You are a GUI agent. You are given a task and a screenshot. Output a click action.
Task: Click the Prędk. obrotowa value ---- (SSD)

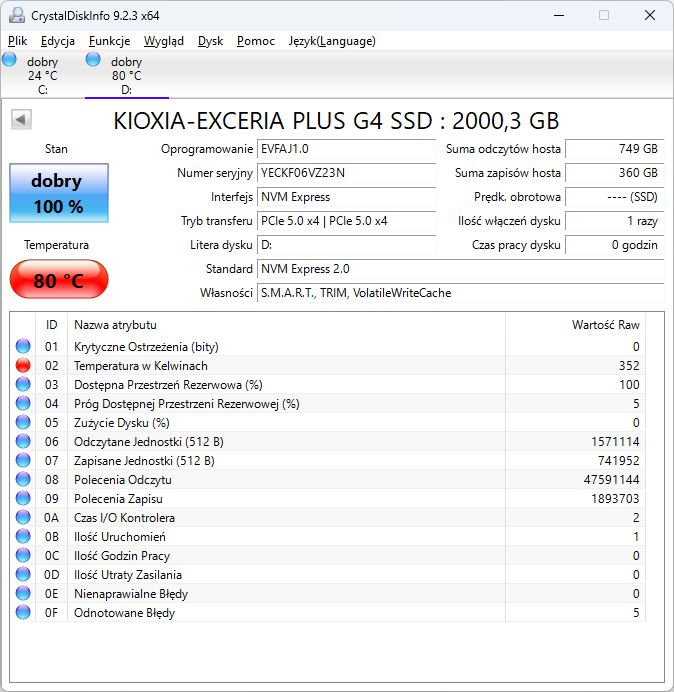614,197
